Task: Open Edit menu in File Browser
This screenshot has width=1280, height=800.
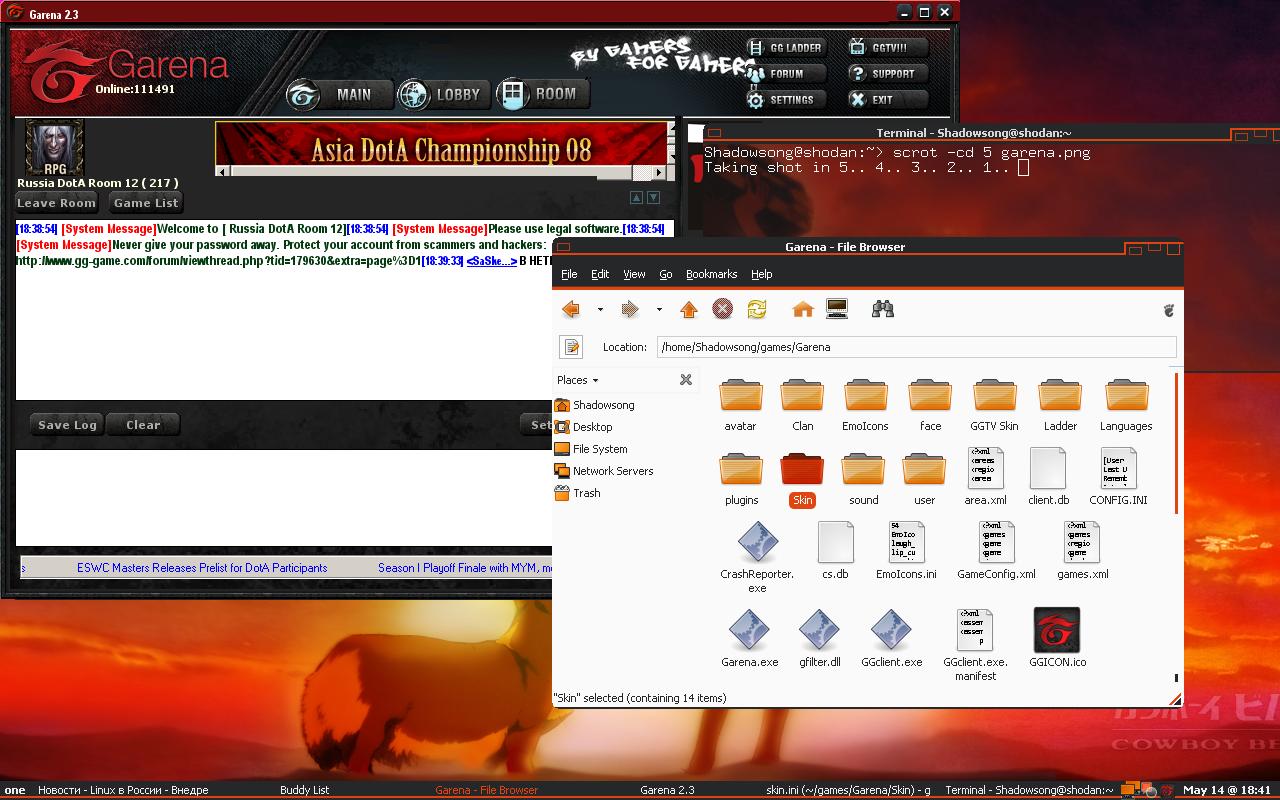Action: (600, 274)
